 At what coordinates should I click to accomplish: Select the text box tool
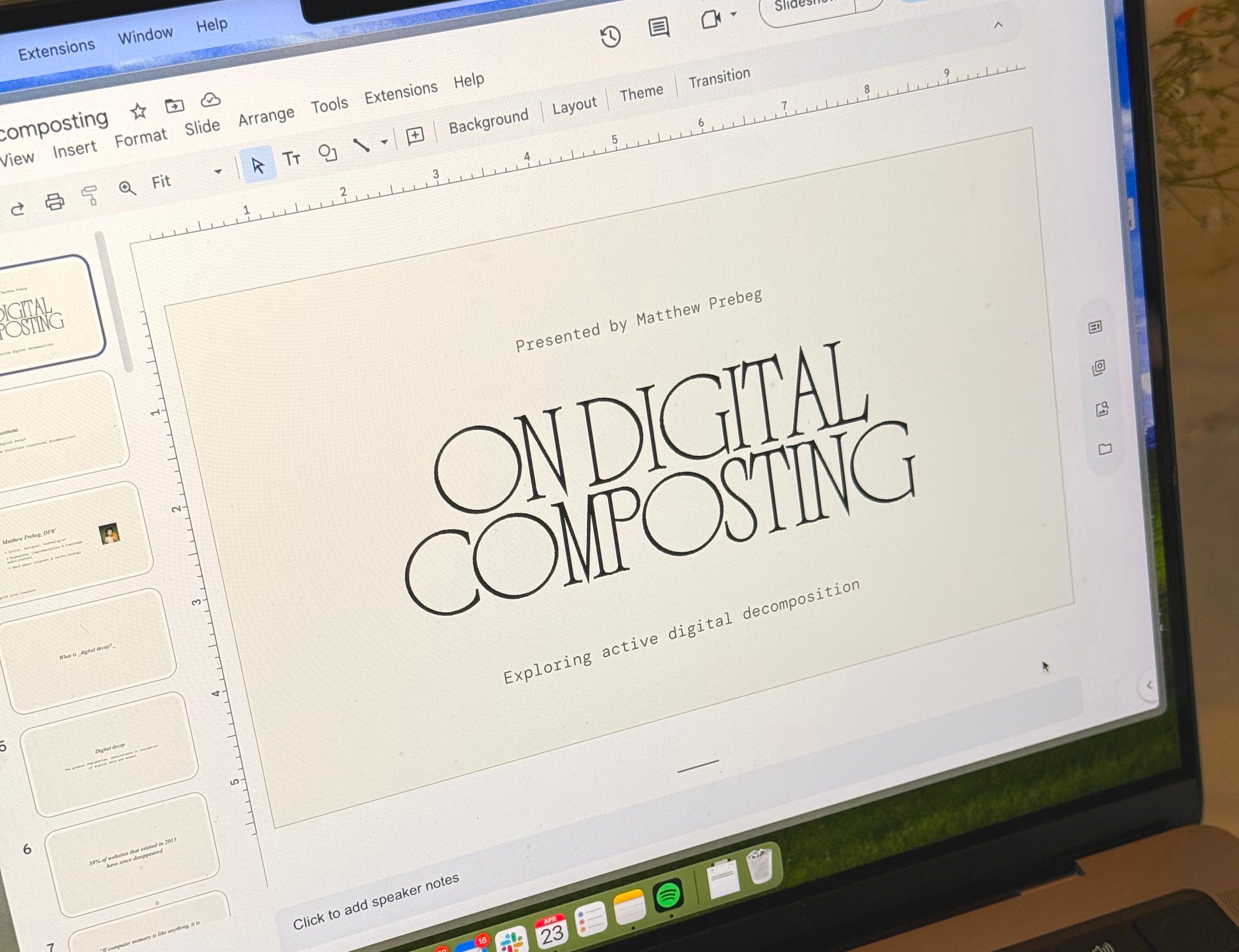[x=291, y=159]
